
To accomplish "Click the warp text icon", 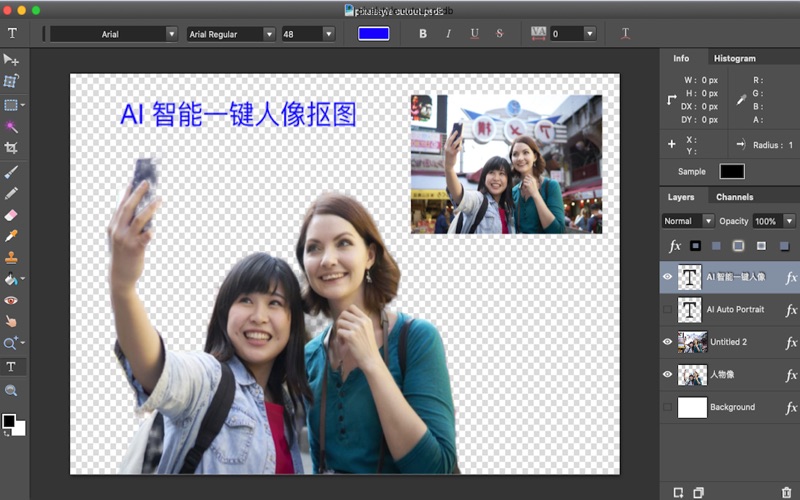I will pyautogui.click(x=625, y=33).
